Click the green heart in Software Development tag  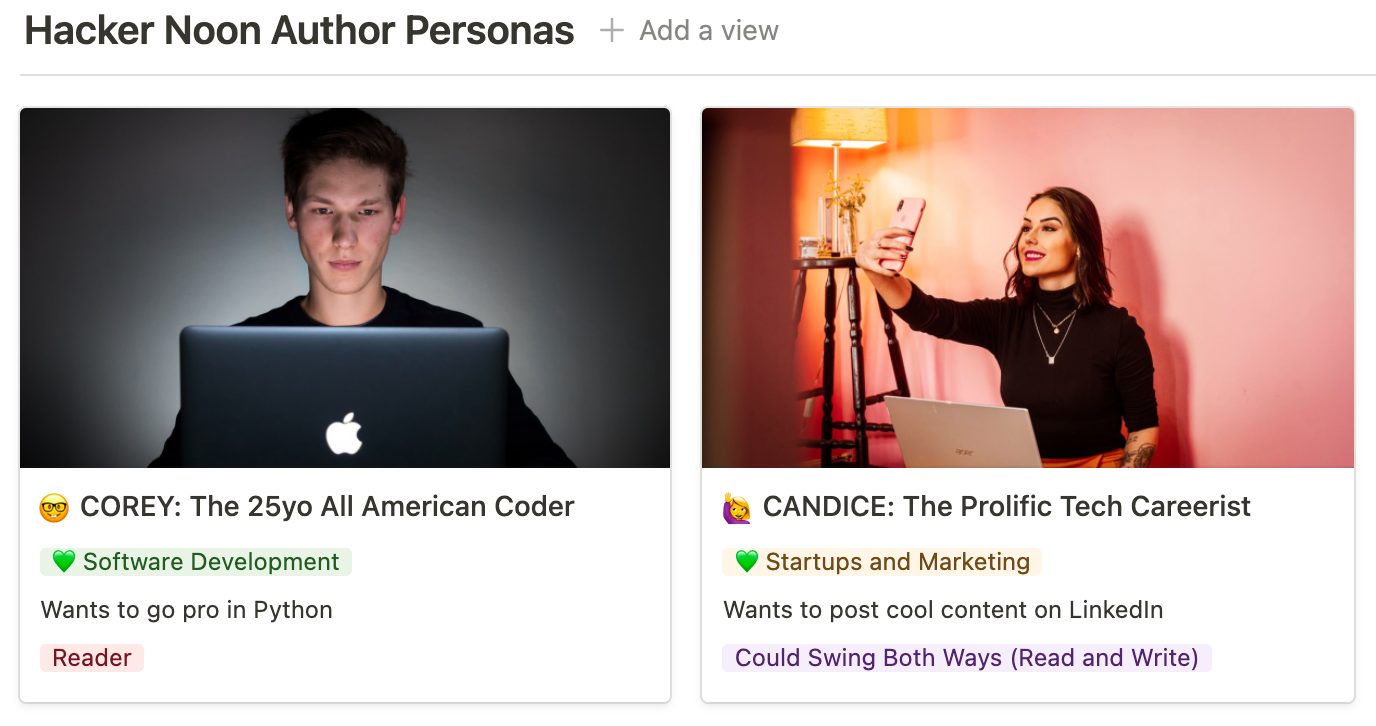(x=63, y=562)
